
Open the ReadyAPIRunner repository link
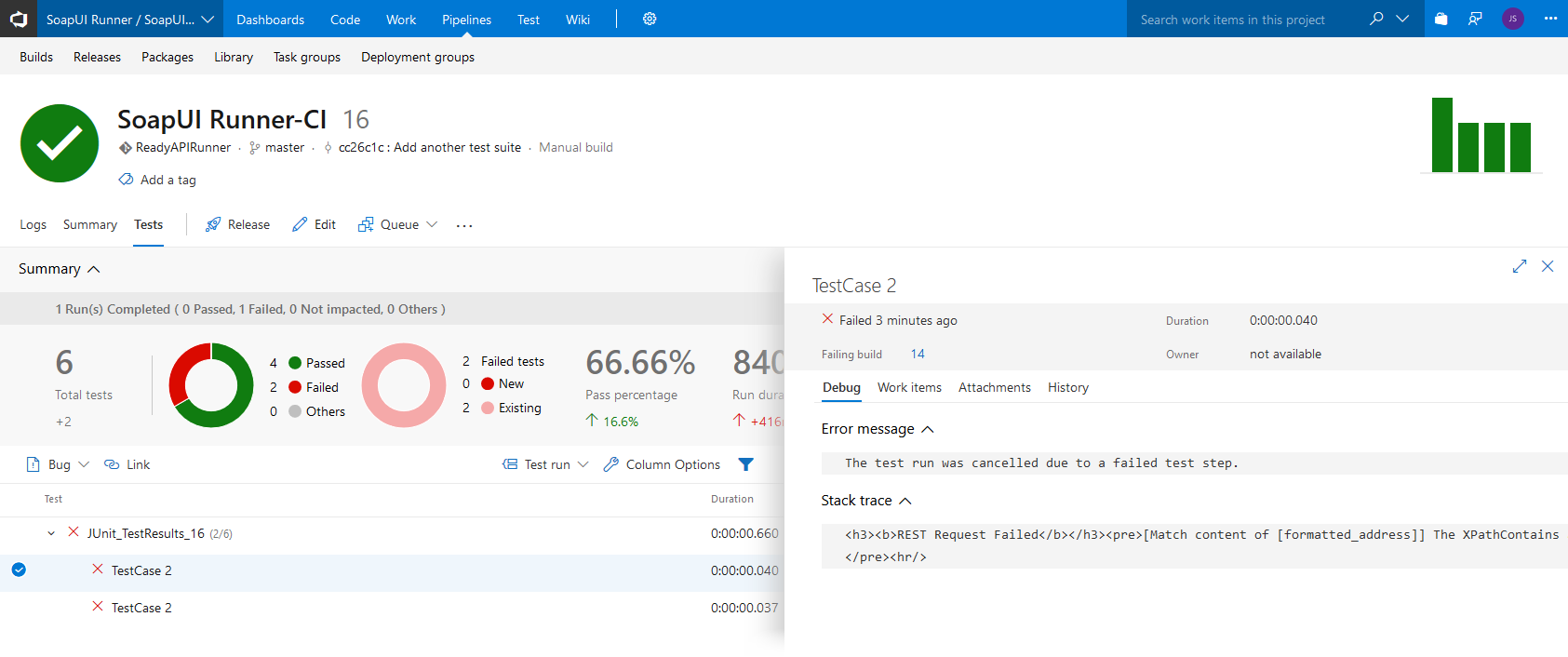point(183,147)
